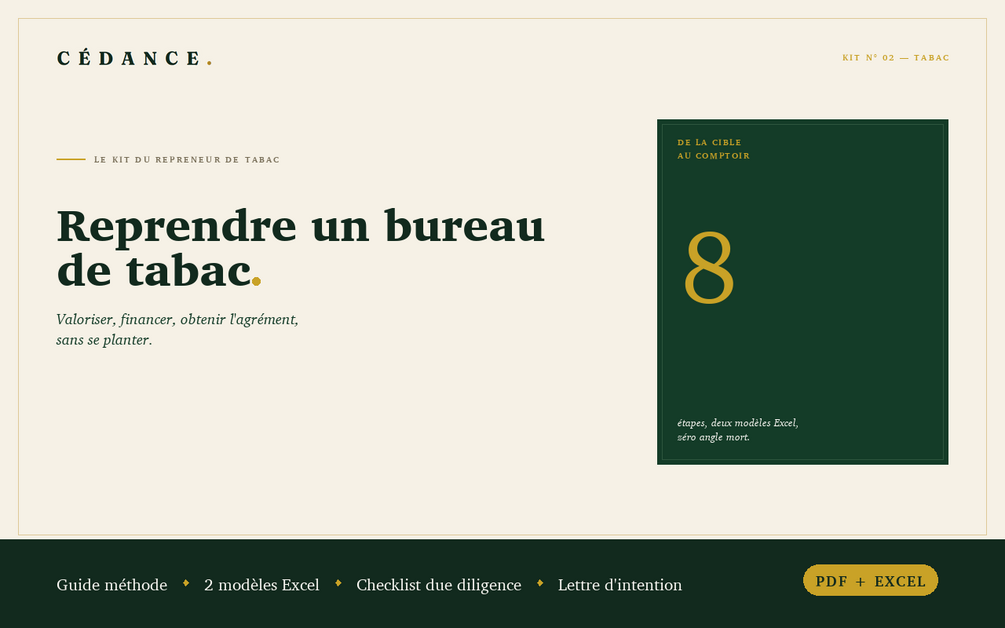This screenshot has height=628, width=1005.
Task: Click the big gold number 8 on the cover
Action: pyautogui.click(x=709, y=267)
